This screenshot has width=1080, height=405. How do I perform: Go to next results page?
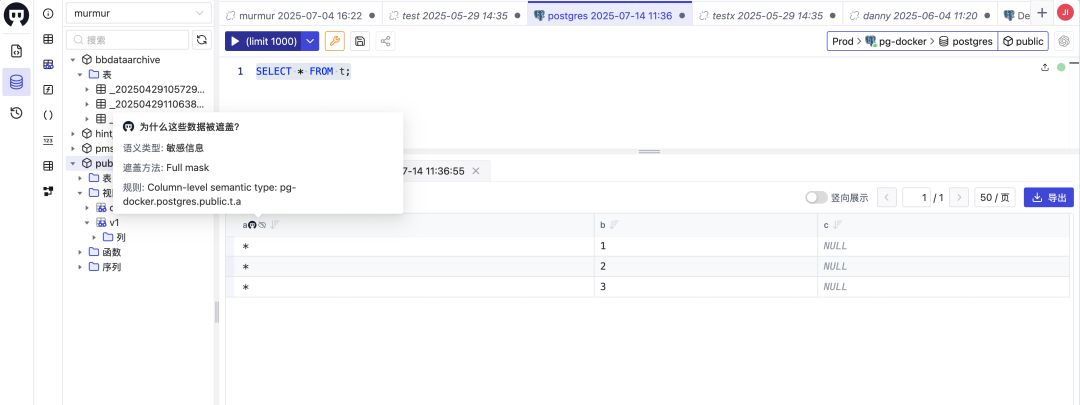pyautogui.click(x=959, y=198)
